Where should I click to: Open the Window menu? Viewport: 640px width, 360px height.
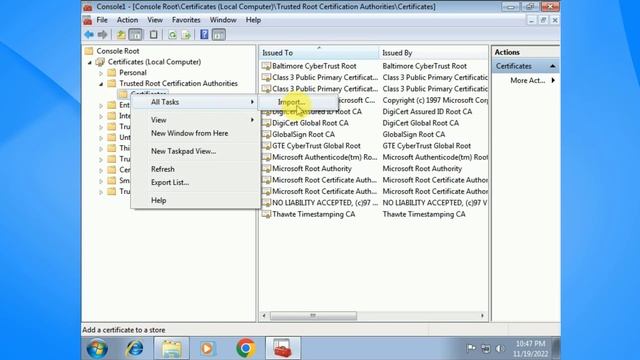coord(223,20)
